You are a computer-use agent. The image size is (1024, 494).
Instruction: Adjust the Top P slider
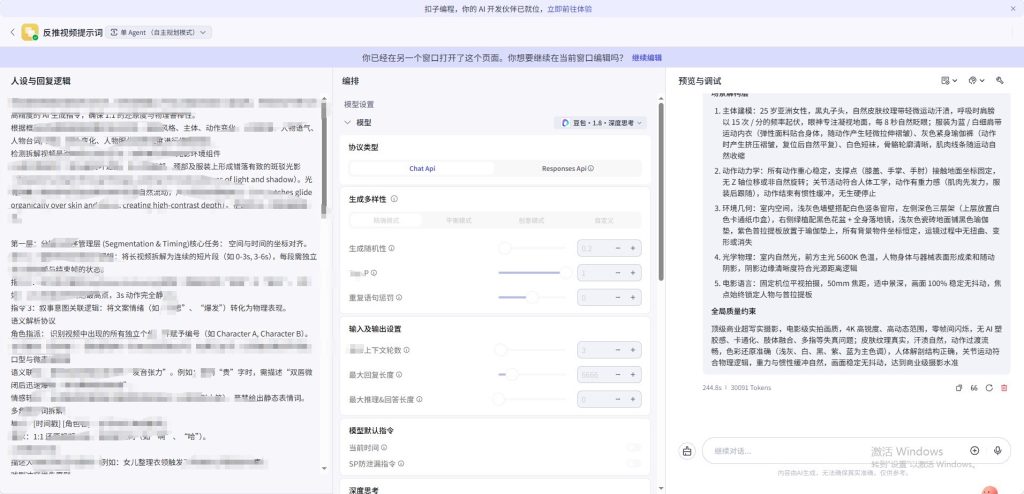pyautogui.click(x=534, y=272)
